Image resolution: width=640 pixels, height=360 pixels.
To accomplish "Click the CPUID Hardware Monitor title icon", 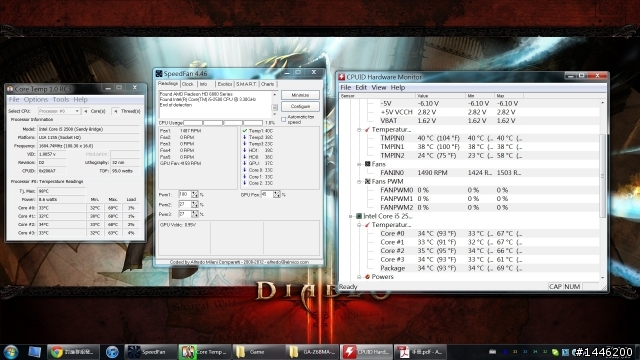I will tap(342, 77).
